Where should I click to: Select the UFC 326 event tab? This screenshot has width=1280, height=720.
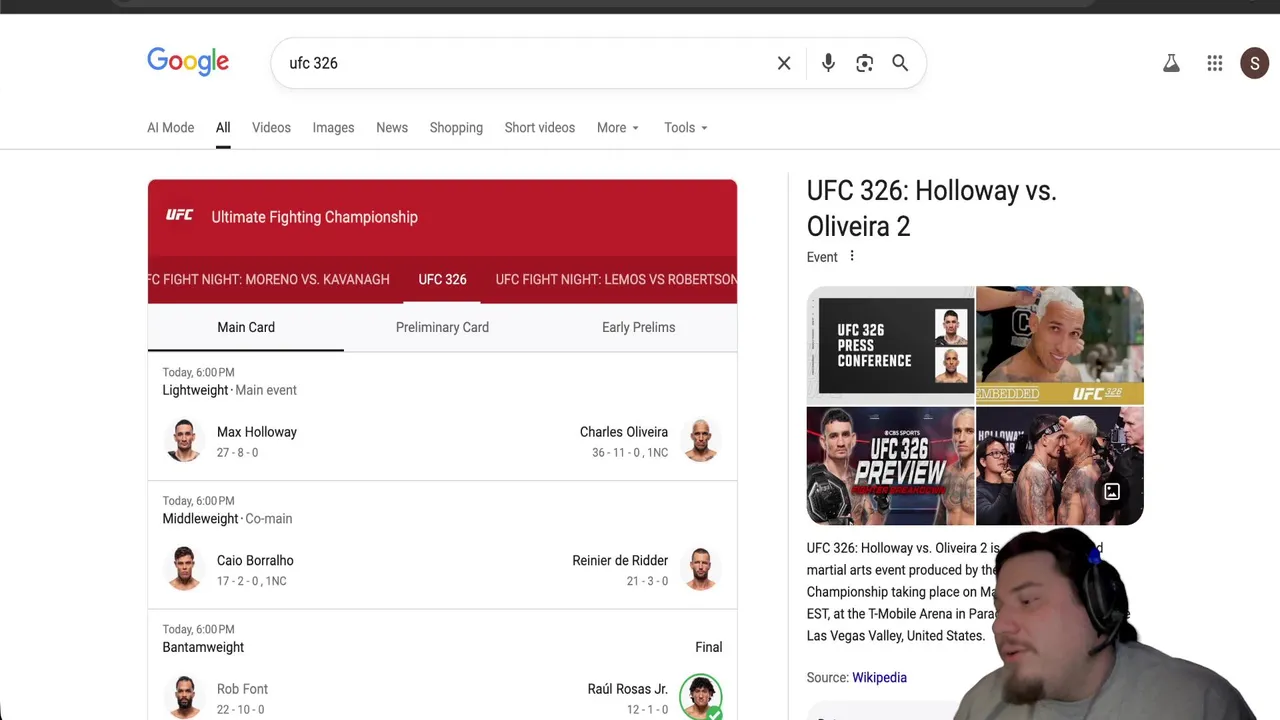click(x=442, y=279)
